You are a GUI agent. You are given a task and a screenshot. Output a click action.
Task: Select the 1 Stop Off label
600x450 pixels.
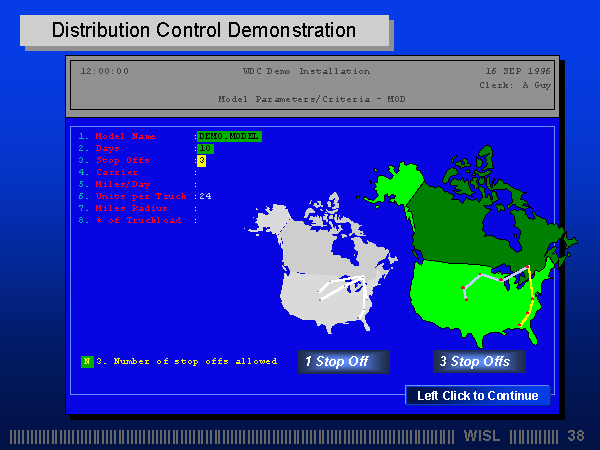[344, 362]
